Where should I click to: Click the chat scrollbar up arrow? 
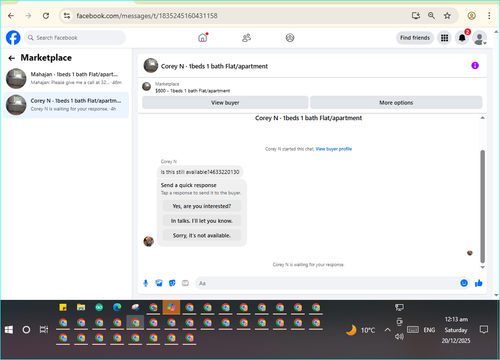482,118
